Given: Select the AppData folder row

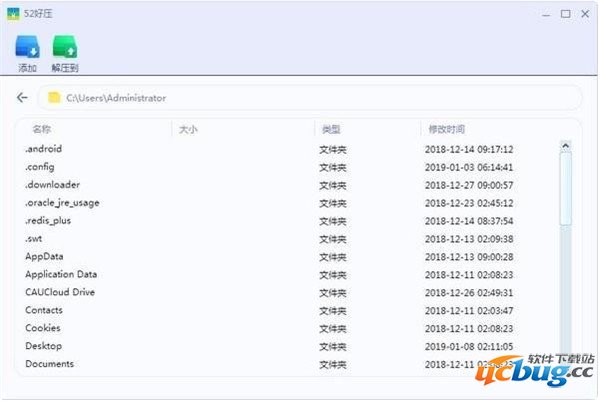Looking at the screenshot, I should [x=289, y=257].
